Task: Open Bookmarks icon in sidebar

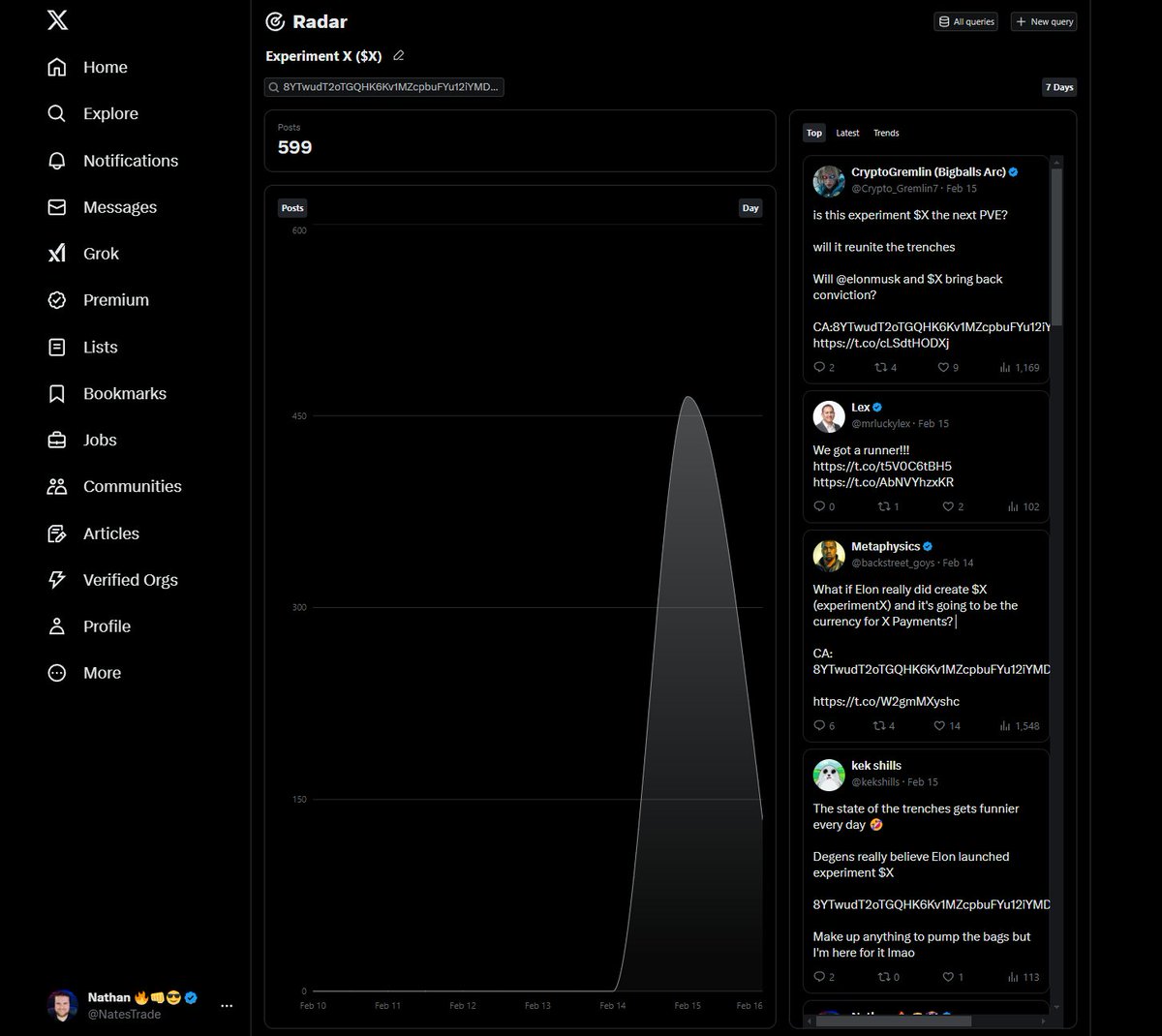Action: (x=57, y=393)
